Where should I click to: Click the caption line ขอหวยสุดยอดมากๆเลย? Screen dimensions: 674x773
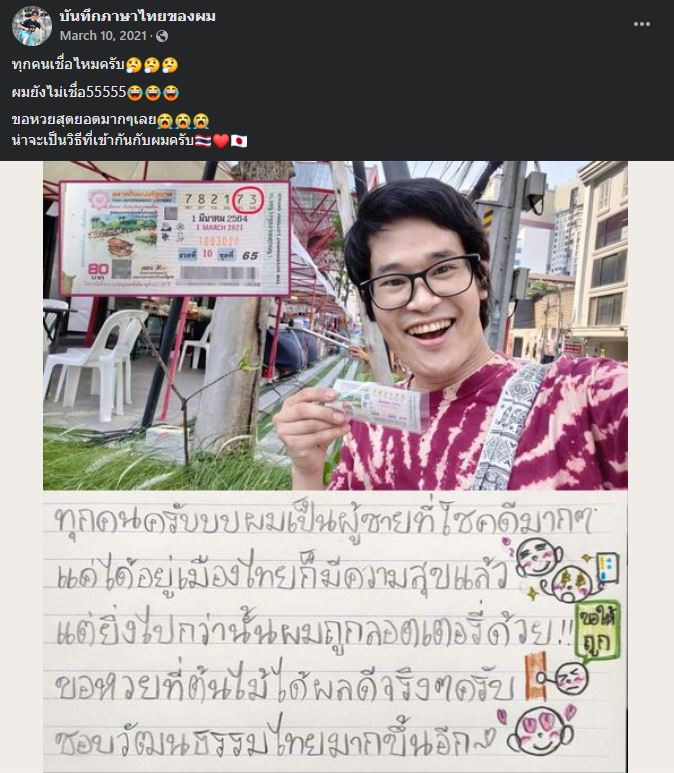110,120
